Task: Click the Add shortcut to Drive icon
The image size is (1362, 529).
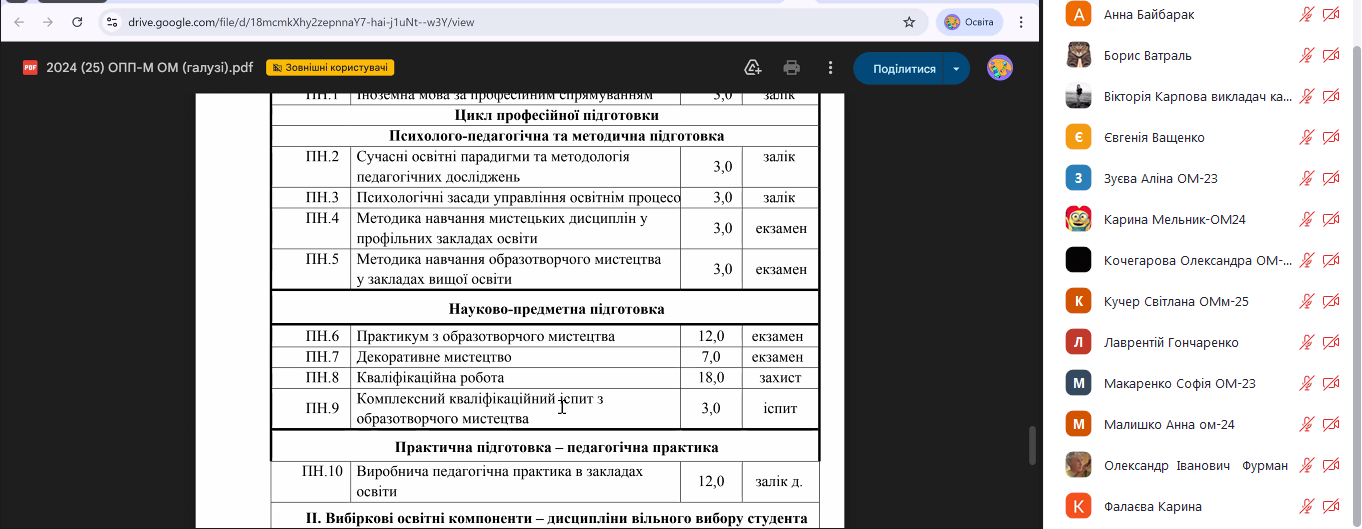Action: tap(753, 68)
